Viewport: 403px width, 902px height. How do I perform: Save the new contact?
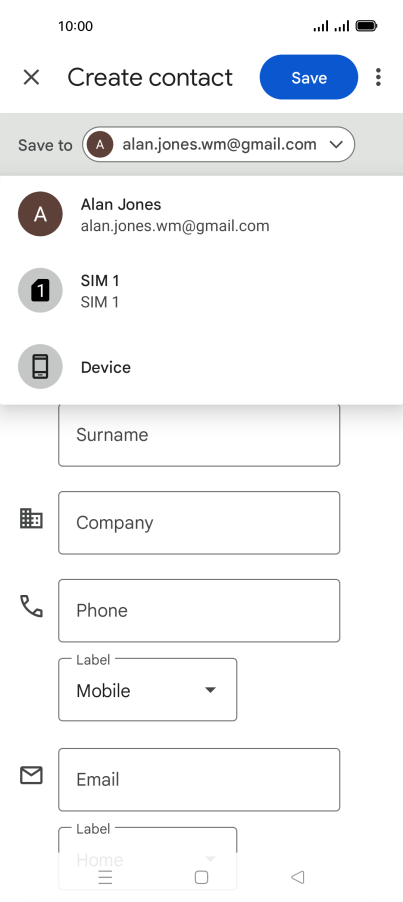309,77
